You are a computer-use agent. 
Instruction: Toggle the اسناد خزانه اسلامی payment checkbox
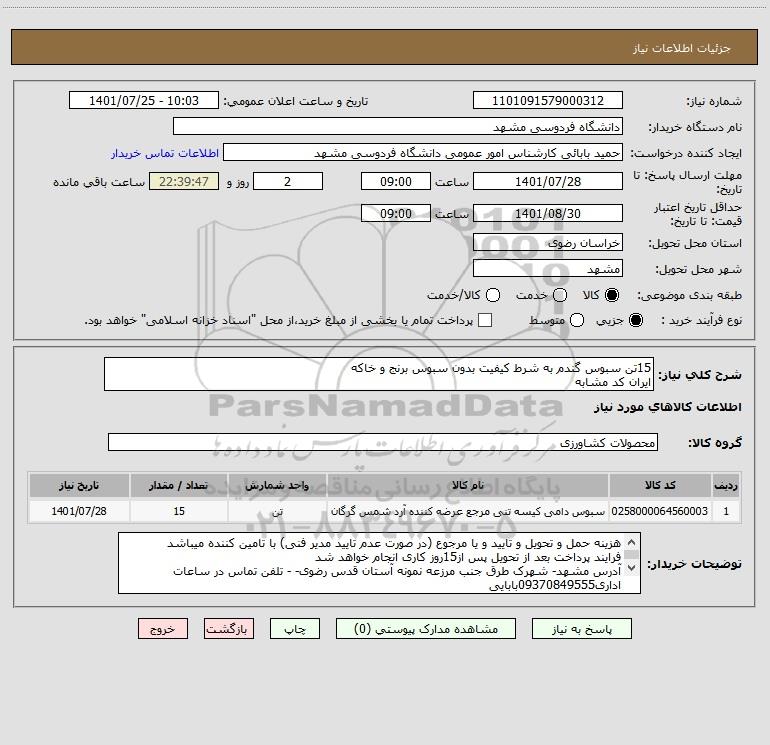(x=485, y=320)
